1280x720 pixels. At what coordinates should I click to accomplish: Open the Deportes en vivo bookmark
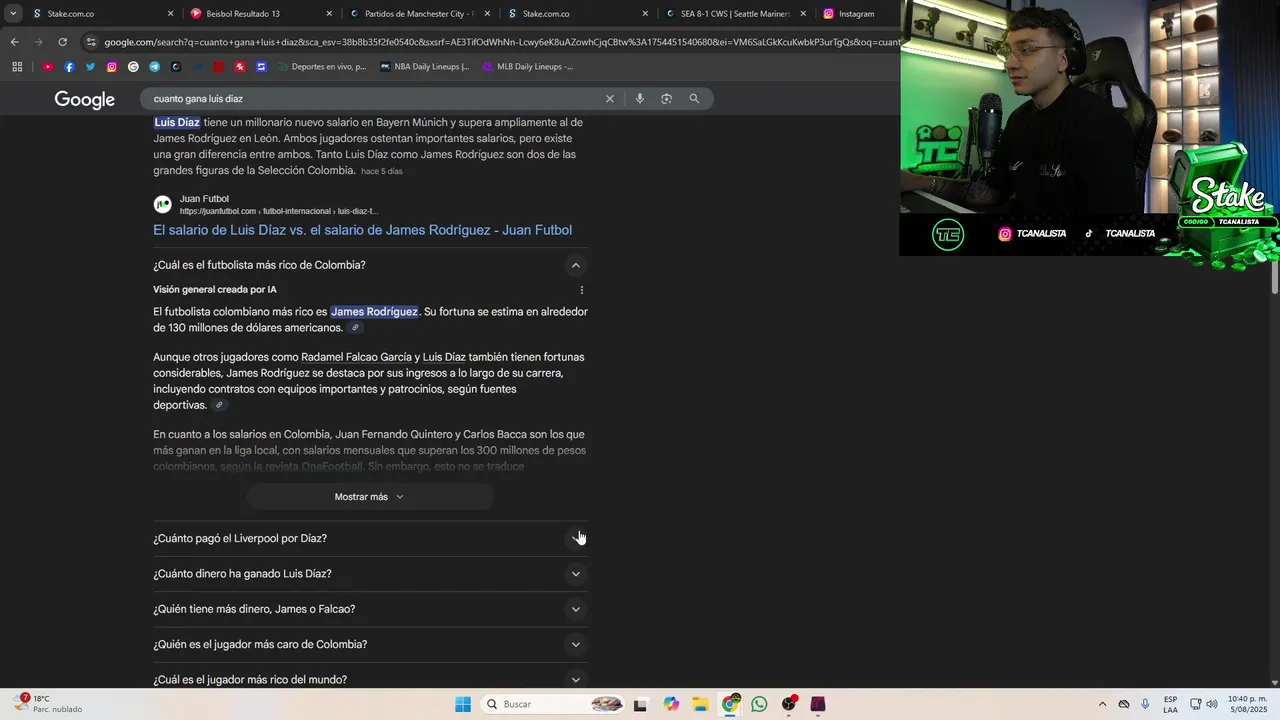pos(322,67)
